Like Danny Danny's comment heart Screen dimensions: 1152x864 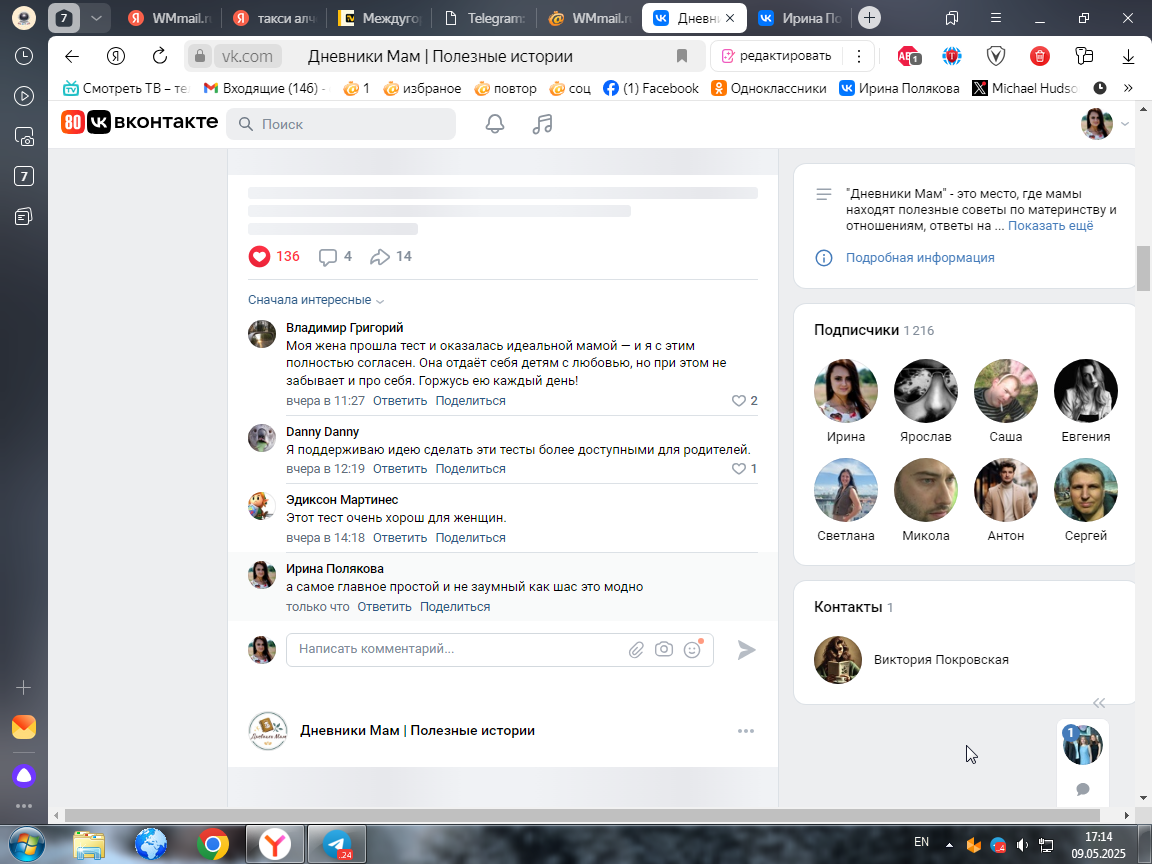[738, 469]
